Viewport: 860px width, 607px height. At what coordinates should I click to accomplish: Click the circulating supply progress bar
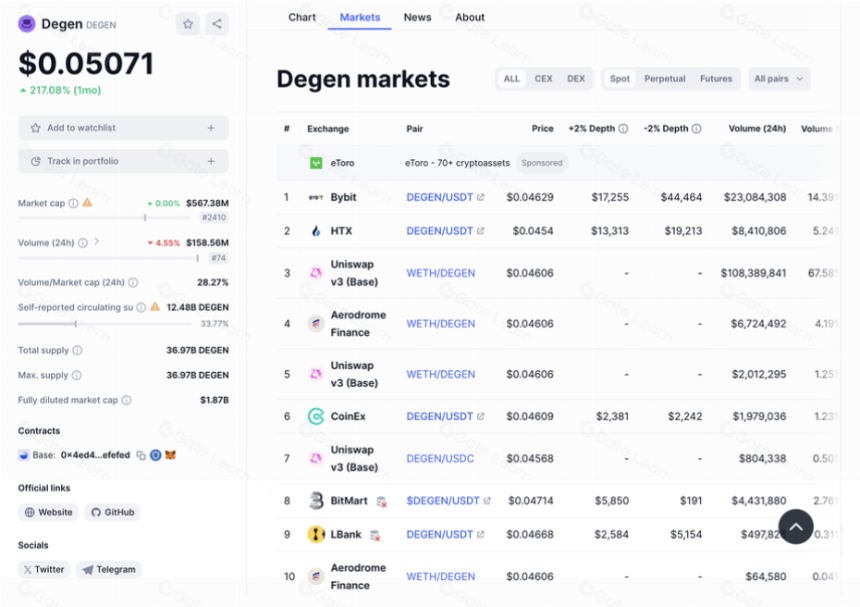tap(105, 324)
